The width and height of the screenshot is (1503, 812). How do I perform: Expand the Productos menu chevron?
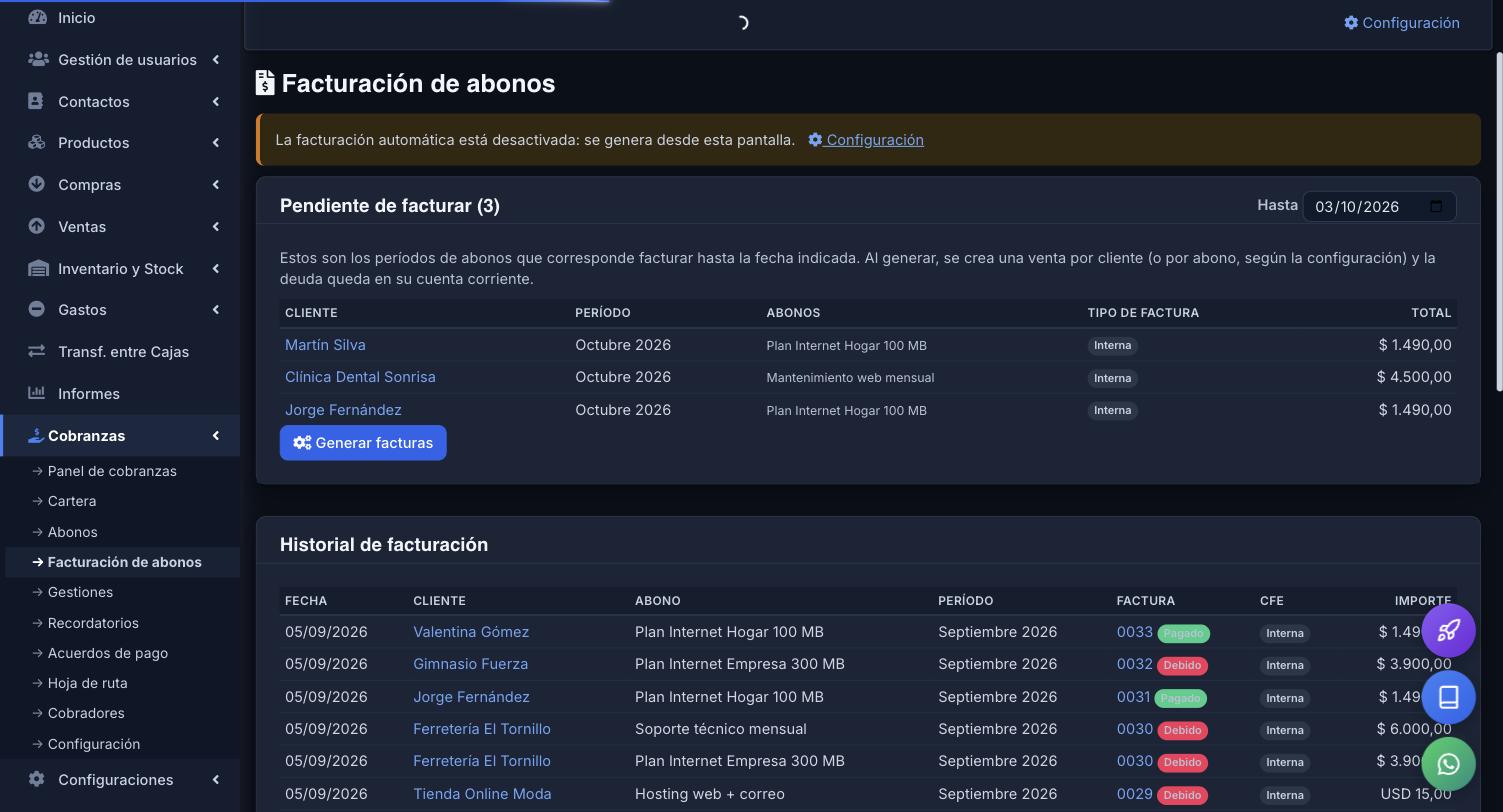[215, 143]
